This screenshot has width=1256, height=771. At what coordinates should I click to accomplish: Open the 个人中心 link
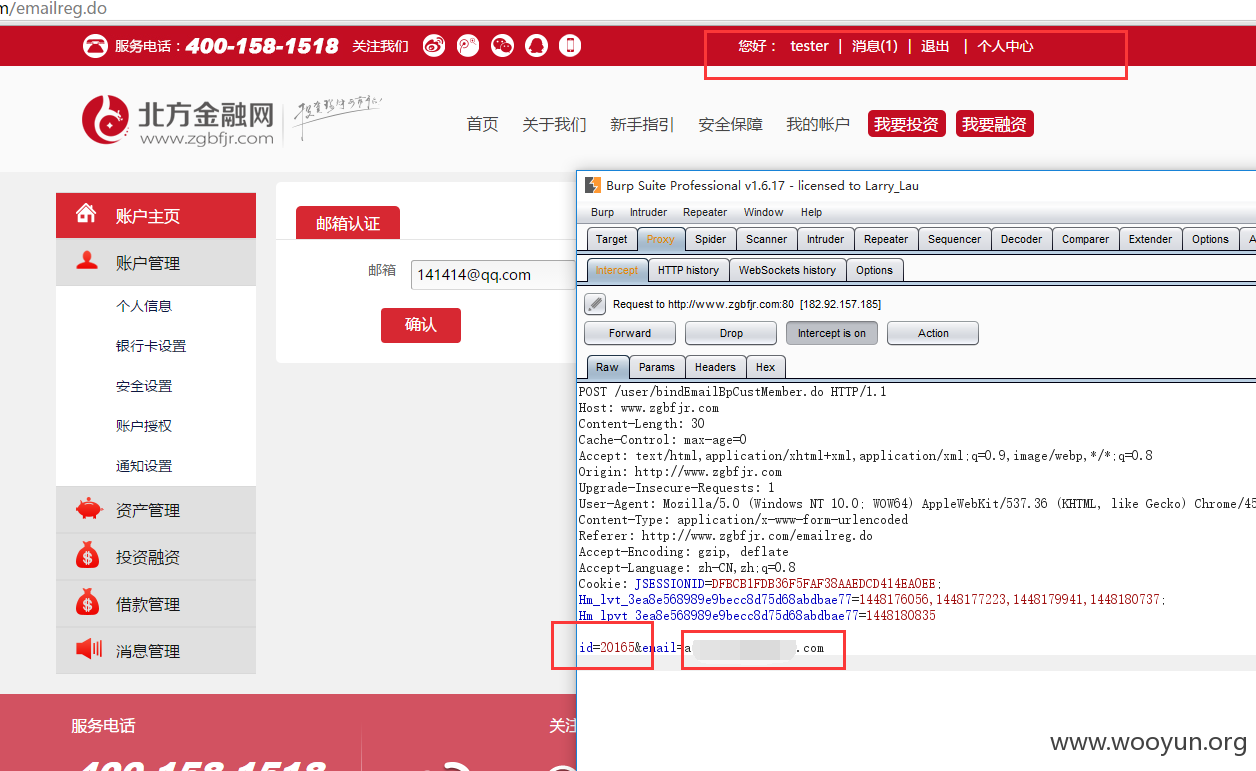click(1005, 46)
